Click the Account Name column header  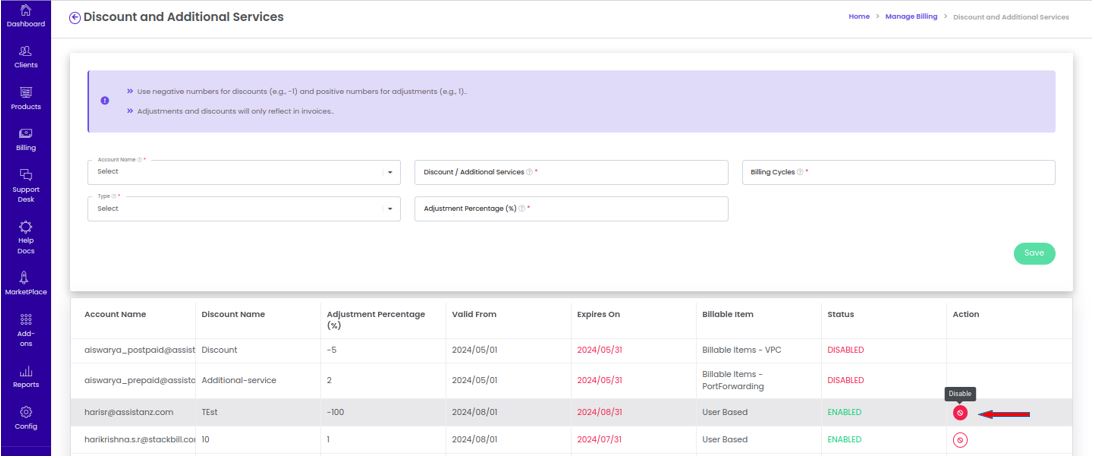pyautogui.click(x=115, y=315)
